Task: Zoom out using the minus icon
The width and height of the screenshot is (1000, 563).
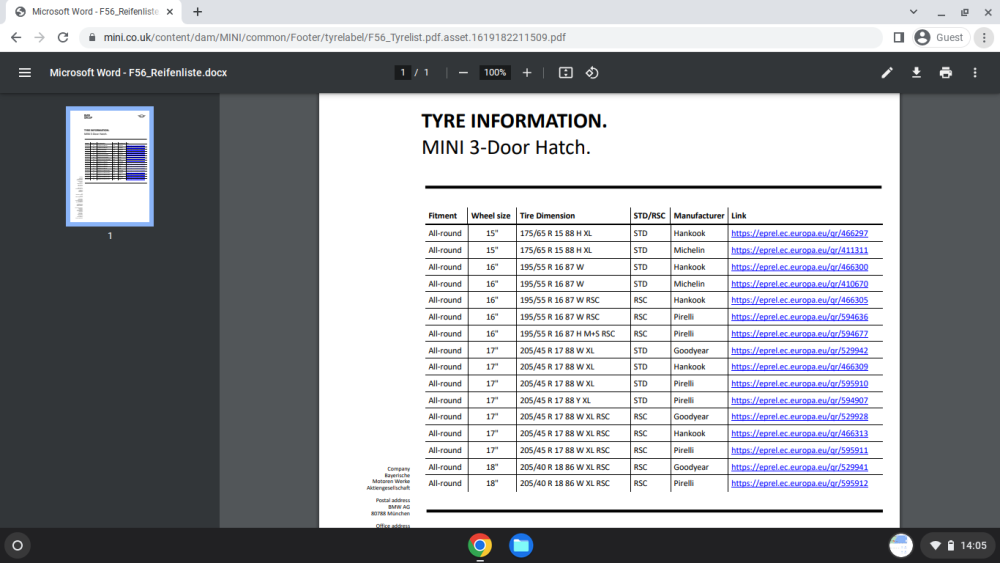Action: (463, 73)
